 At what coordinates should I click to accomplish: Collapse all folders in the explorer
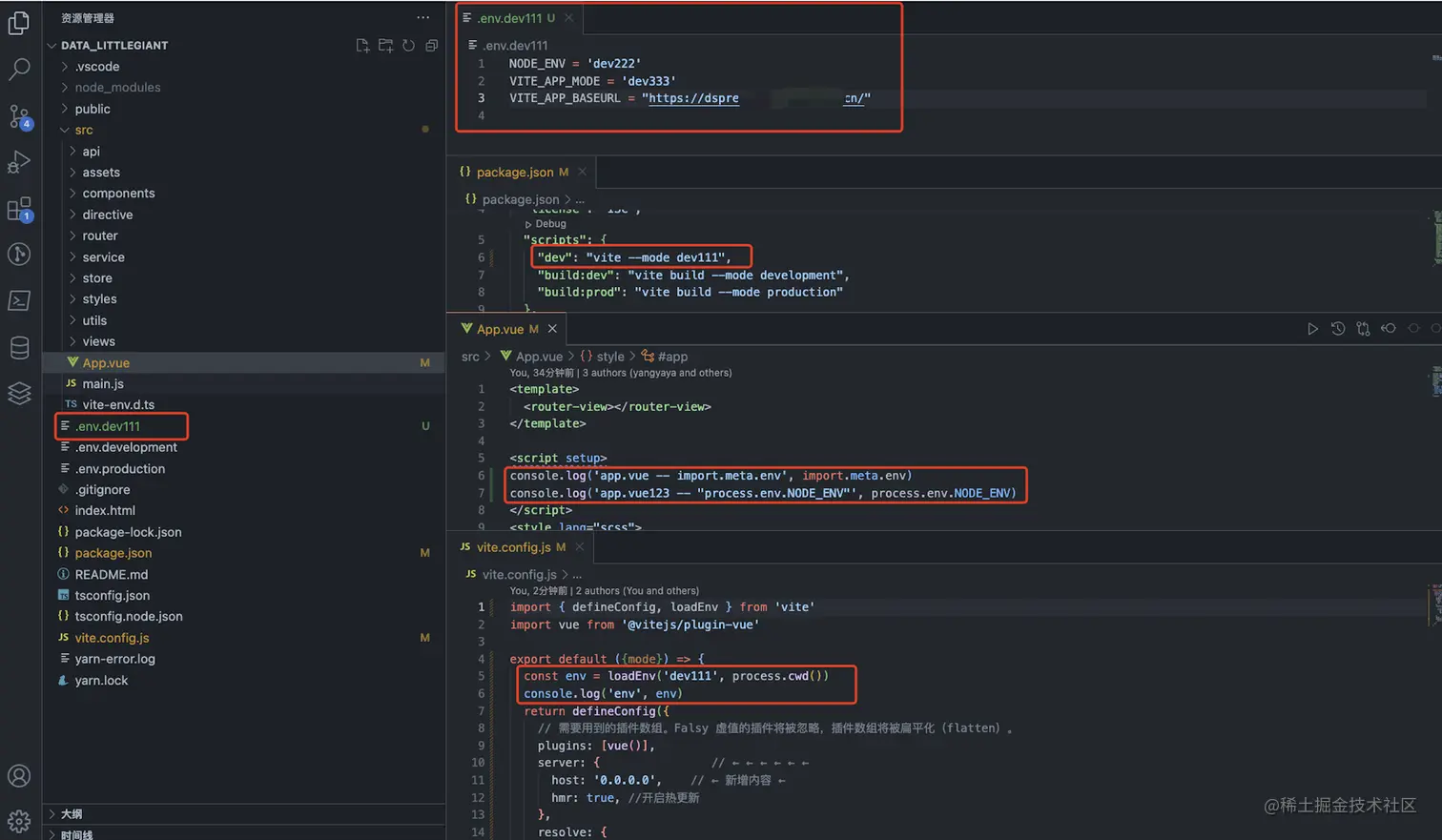tap(431, 45)
